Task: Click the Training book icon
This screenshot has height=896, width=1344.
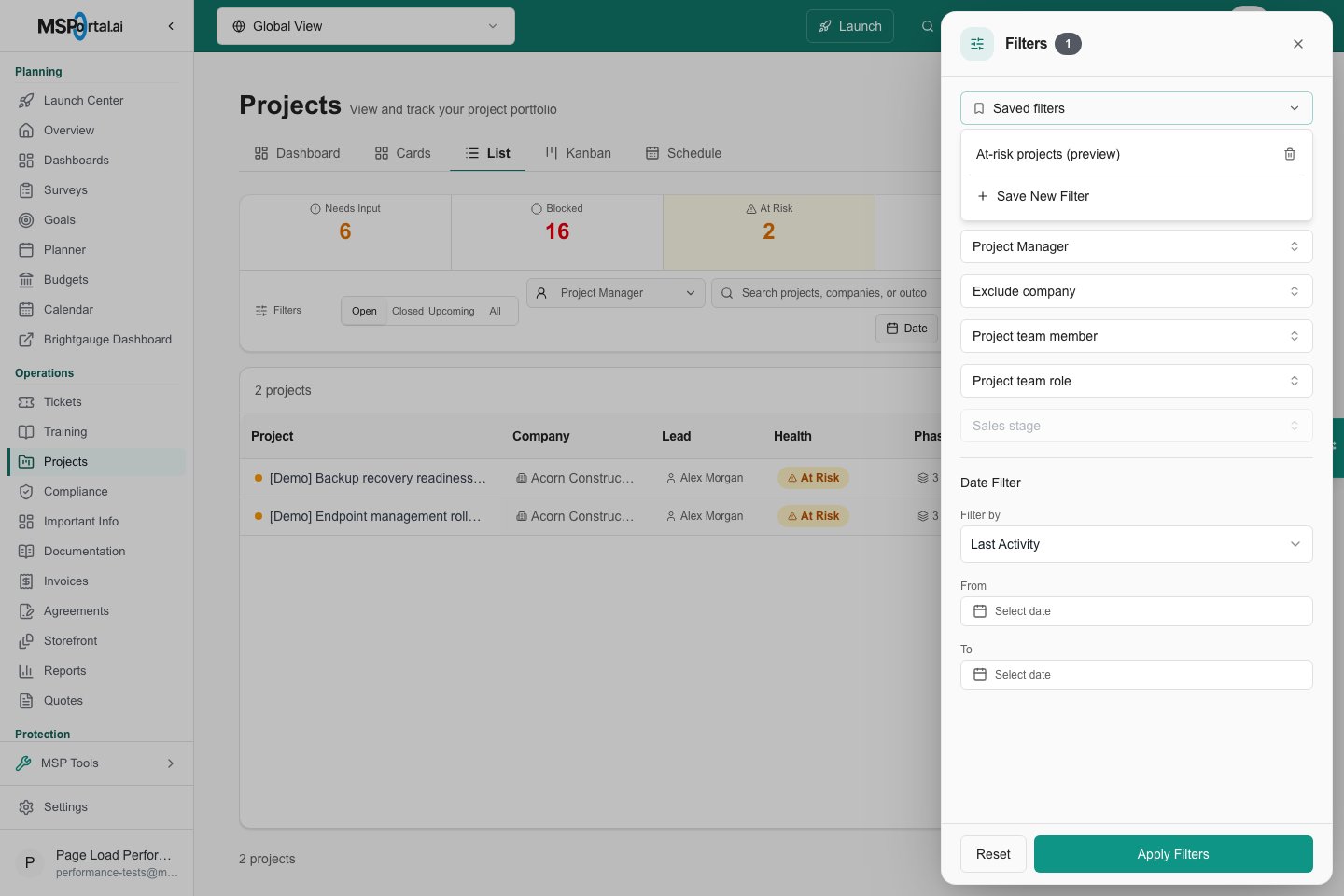Action: click(26, 432)
